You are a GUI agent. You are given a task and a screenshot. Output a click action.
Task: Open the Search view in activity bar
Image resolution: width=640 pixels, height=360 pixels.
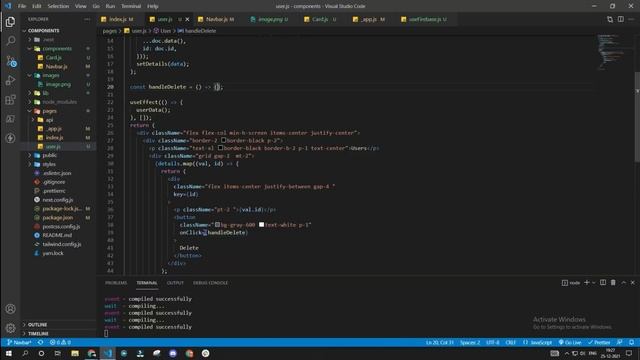[11, 41]
